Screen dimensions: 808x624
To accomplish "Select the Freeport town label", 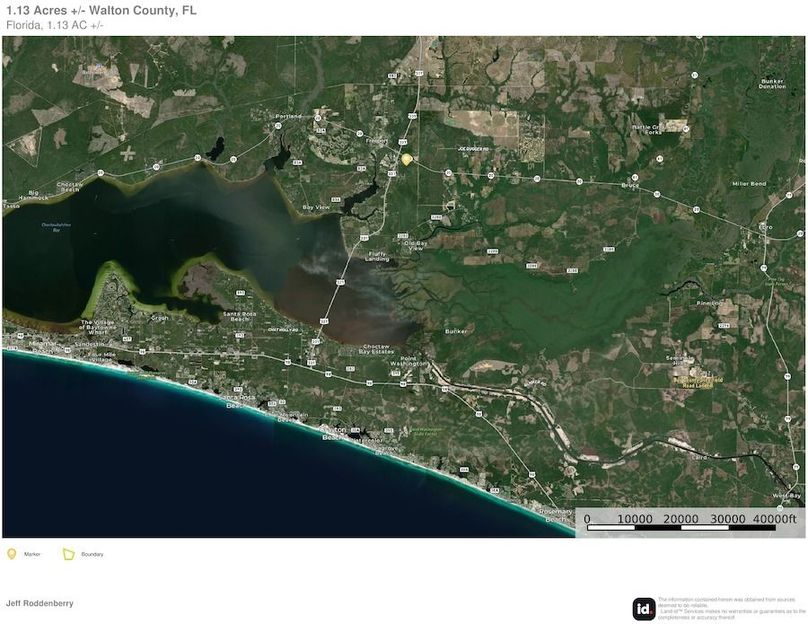I will (x=376, y=140).
